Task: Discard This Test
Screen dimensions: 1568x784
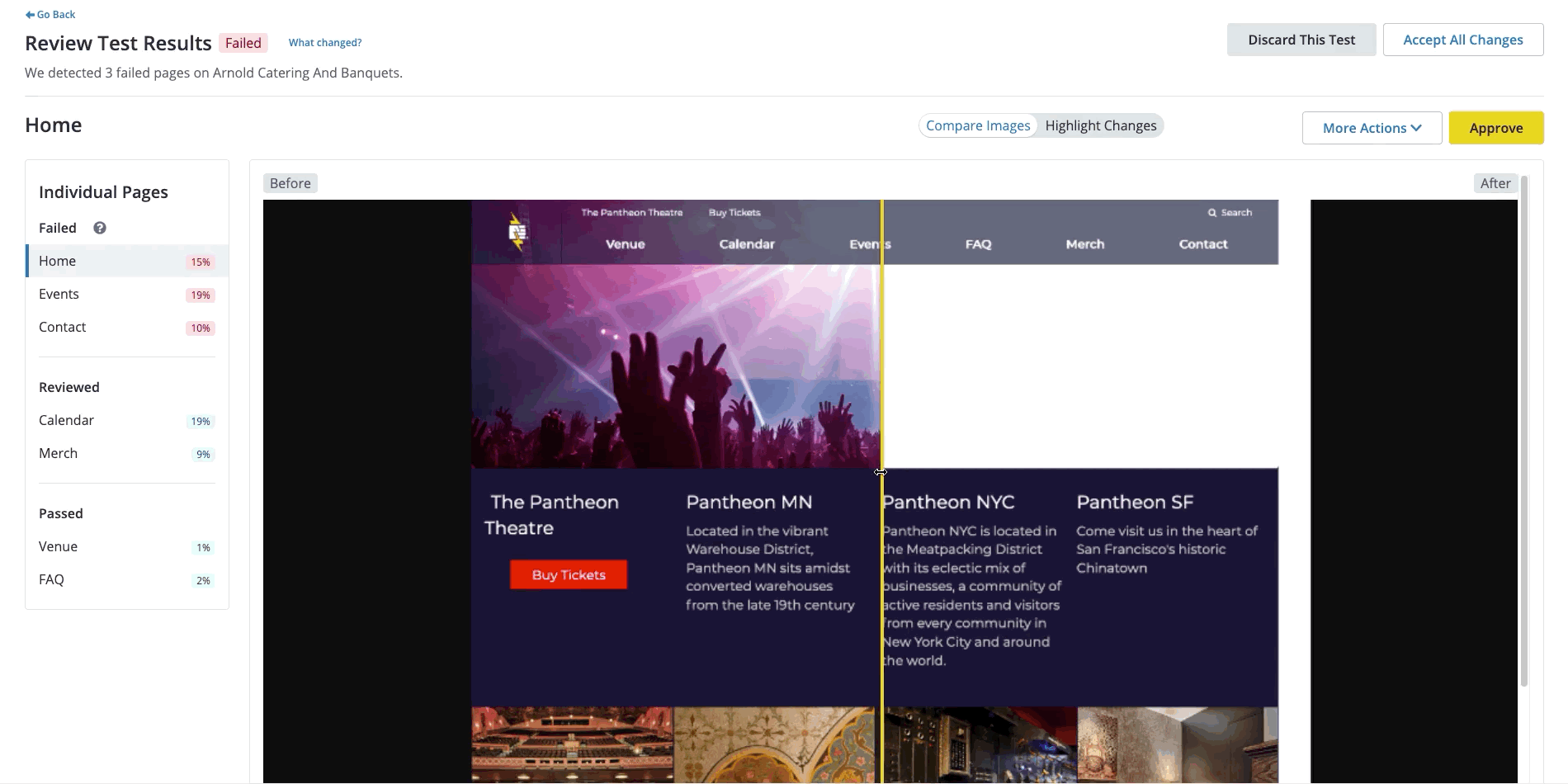Action: (x=1301, y=40)
